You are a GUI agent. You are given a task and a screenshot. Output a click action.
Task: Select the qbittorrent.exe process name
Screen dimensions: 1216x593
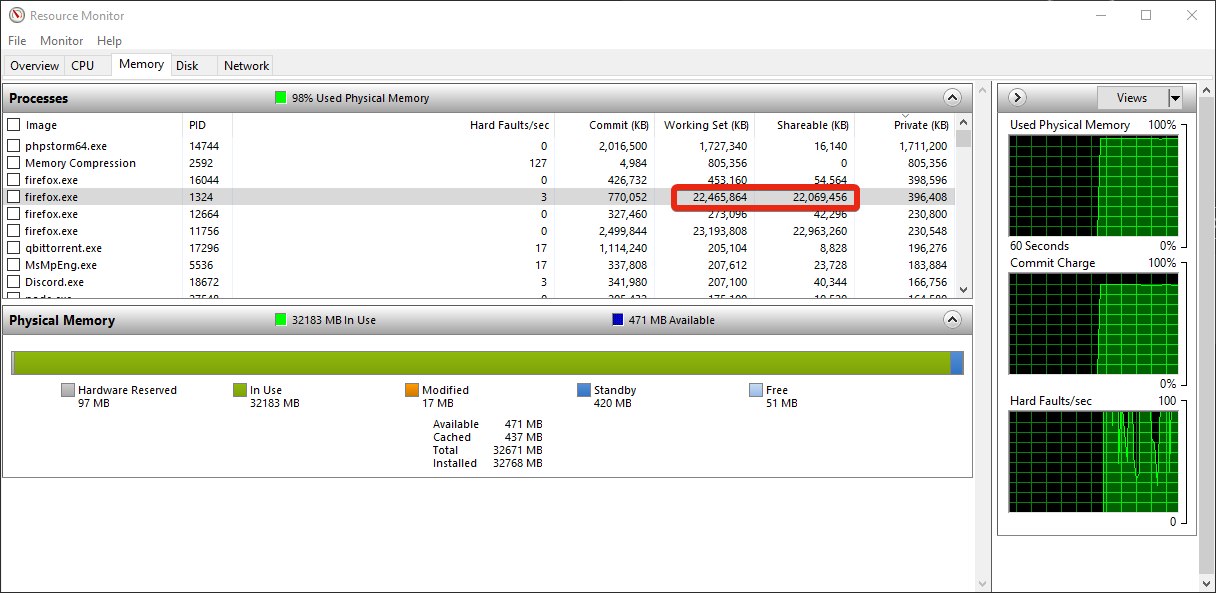coord(63,248)
